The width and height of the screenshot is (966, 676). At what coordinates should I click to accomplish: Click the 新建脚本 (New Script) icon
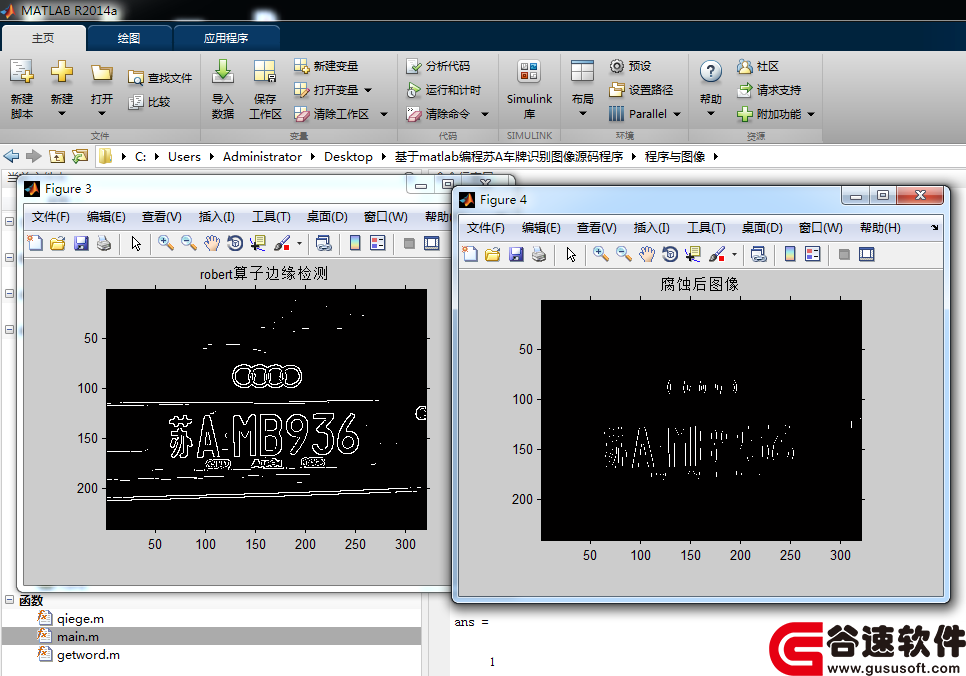tap(22, 89)
